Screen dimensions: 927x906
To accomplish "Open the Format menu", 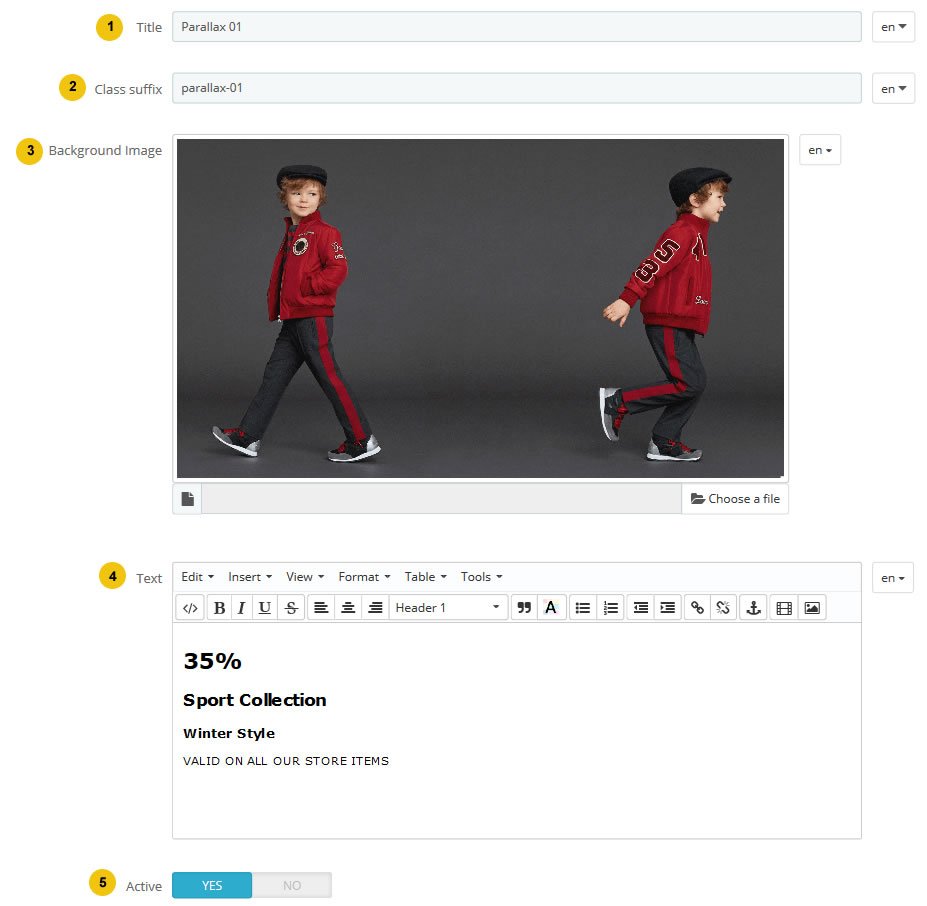I will pyautogui.click(x=364, y=577).
